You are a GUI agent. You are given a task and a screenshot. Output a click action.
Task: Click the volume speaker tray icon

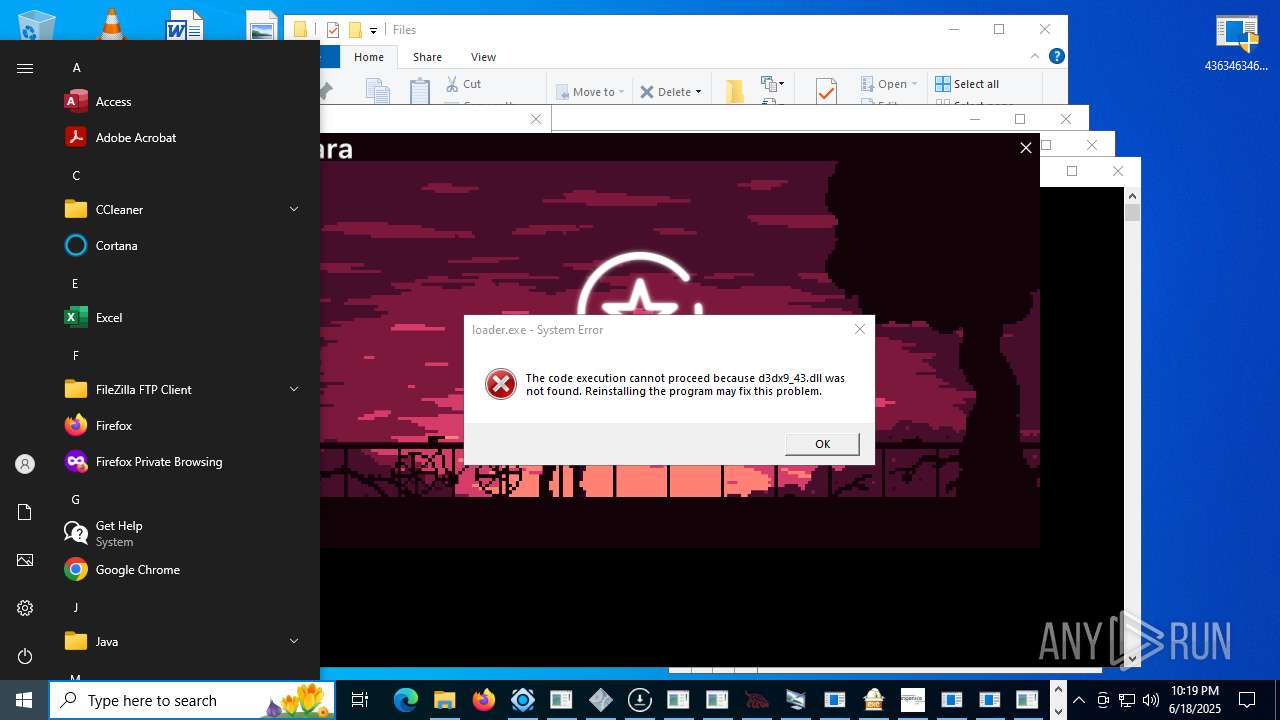(1151, 700)
